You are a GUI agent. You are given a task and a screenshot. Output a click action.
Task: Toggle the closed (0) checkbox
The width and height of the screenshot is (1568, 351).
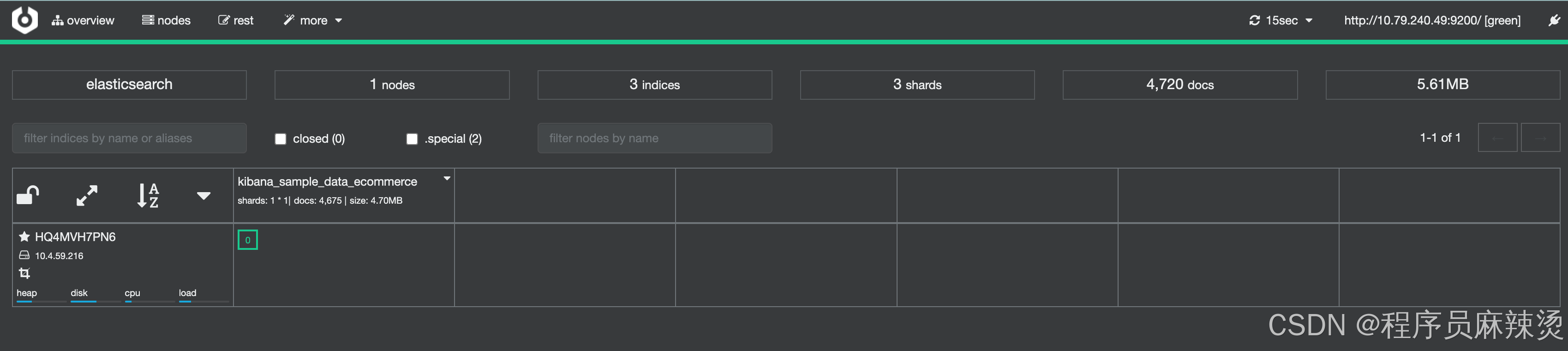[281, 139]
